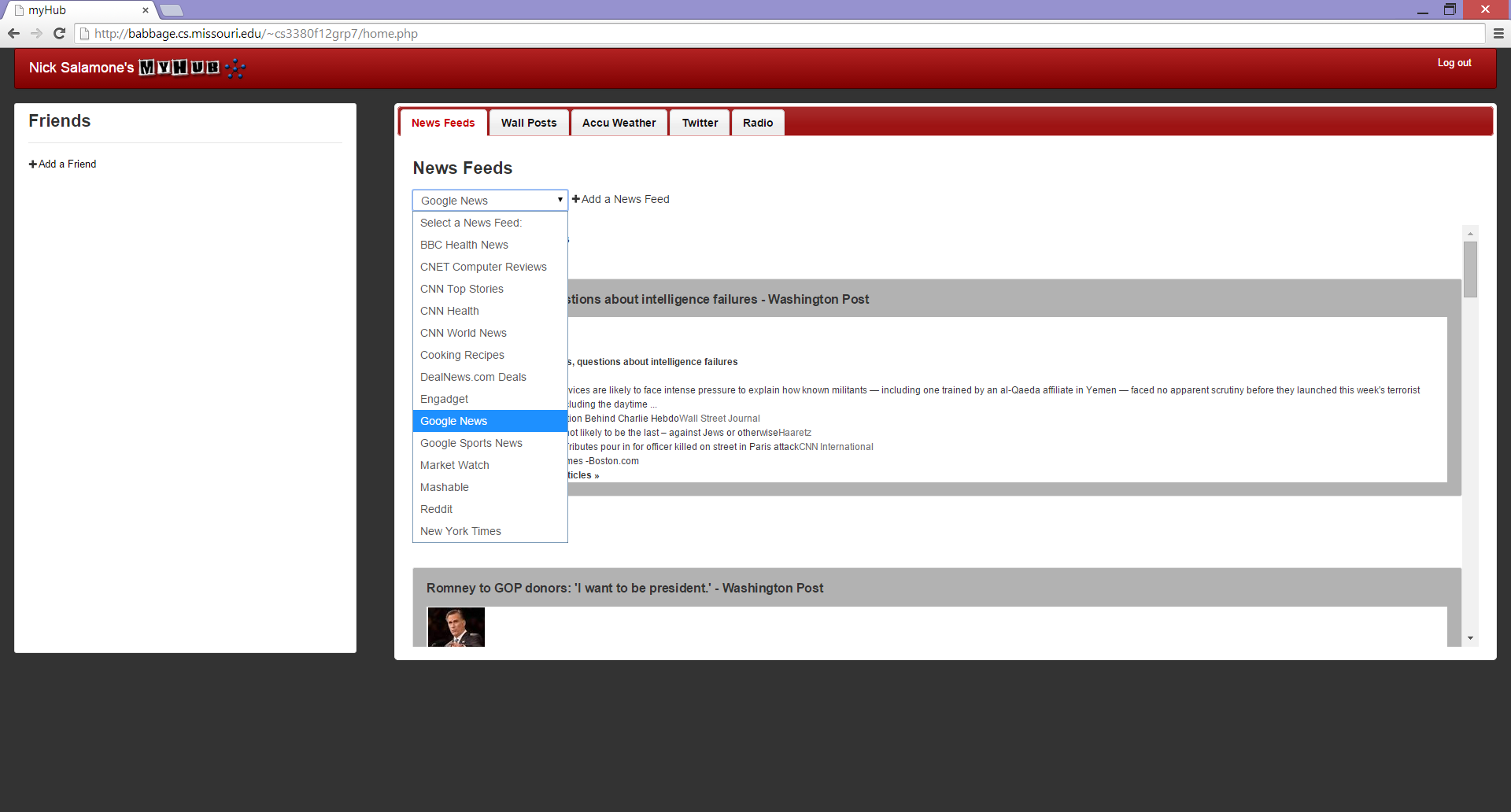Click the plus icon beside Add a News Feed
The image size is (1511, 812).
click(576, 199)
